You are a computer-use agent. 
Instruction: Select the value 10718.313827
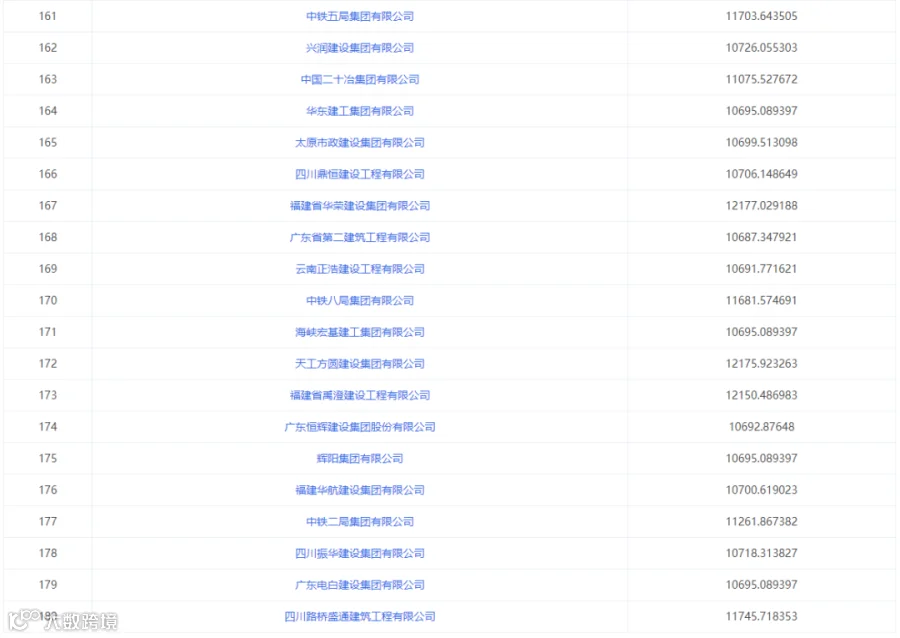[x=761, y=553]
